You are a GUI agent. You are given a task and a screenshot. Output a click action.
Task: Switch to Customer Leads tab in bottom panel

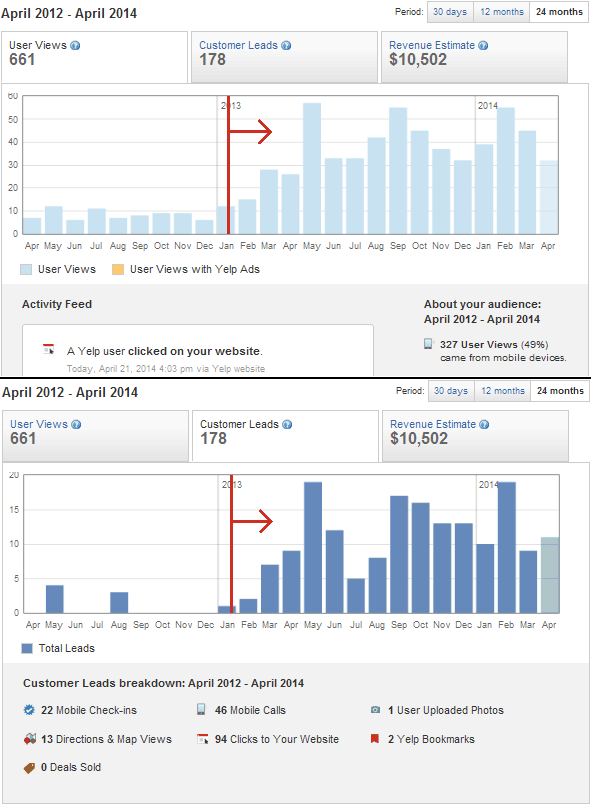pos(285,435)
